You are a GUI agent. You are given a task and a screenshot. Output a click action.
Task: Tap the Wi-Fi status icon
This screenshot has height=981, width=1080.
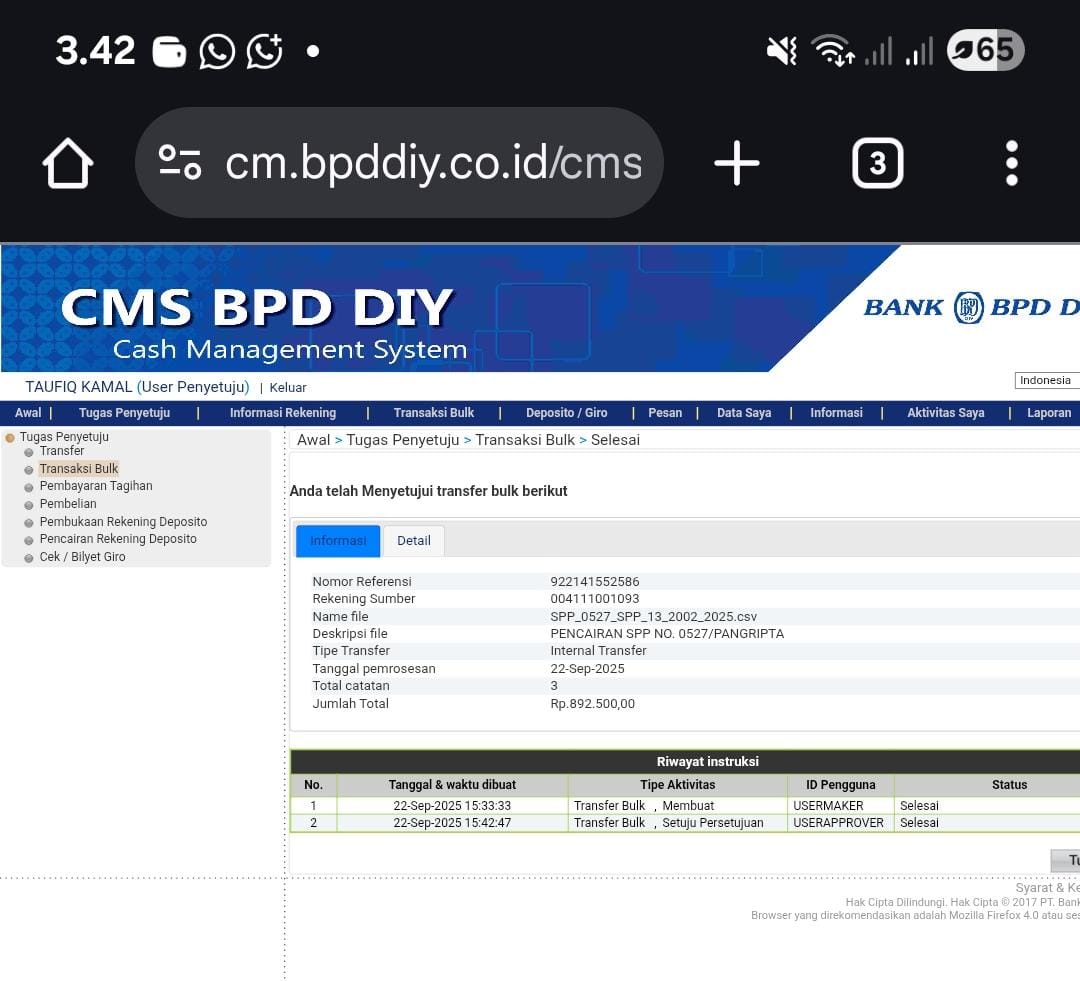pyautogui.click(x=833, y=50)
